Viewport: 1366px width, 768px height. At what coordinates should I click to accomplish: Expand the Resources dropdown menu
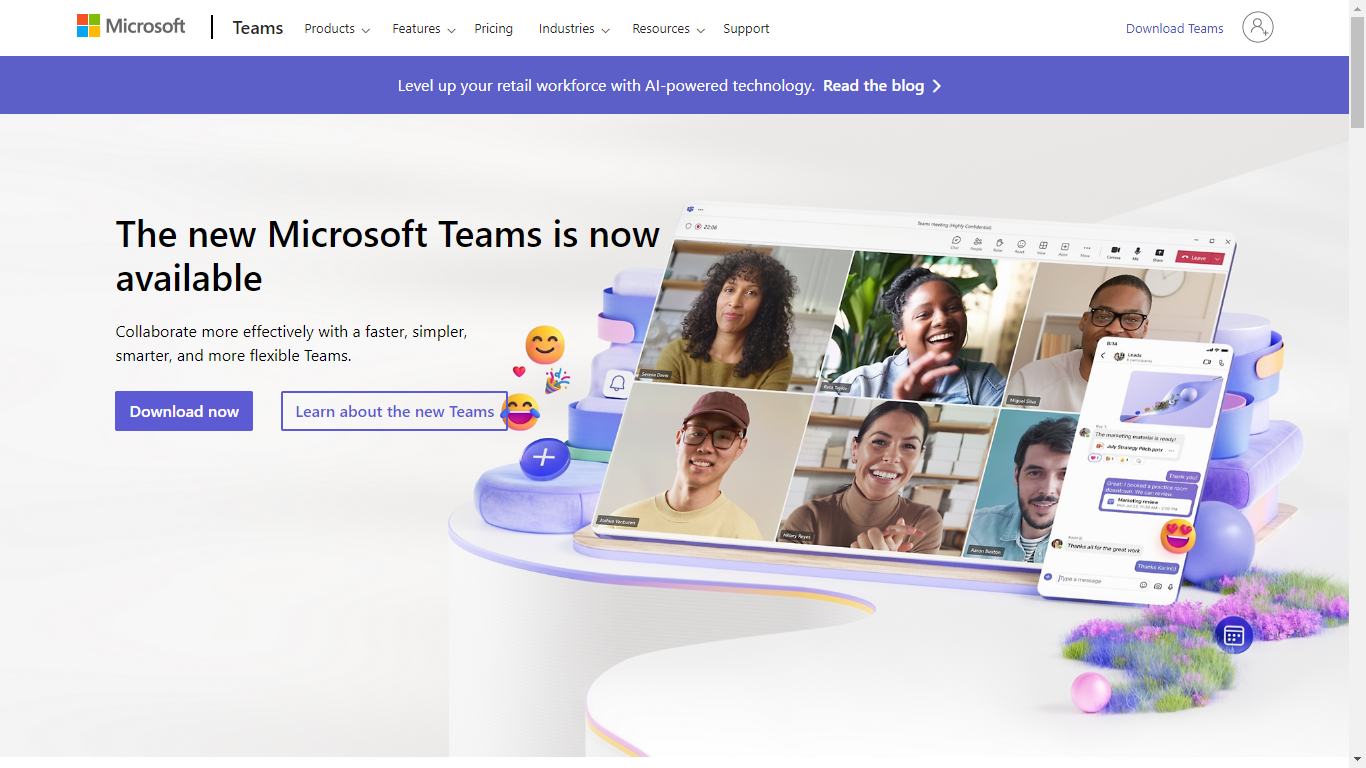(x=669, y=29)
